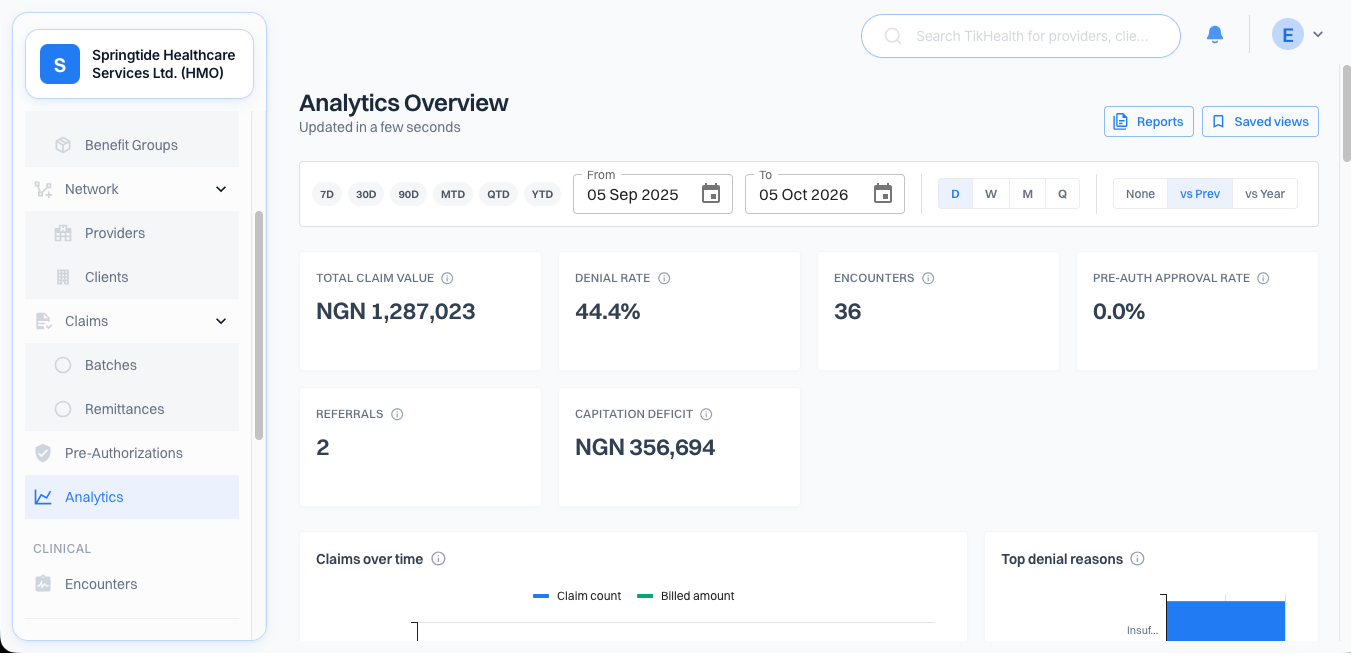Click the Pre-Authorizations shield icon
This screenshot has width=1351, height=664.
point(43,453)
